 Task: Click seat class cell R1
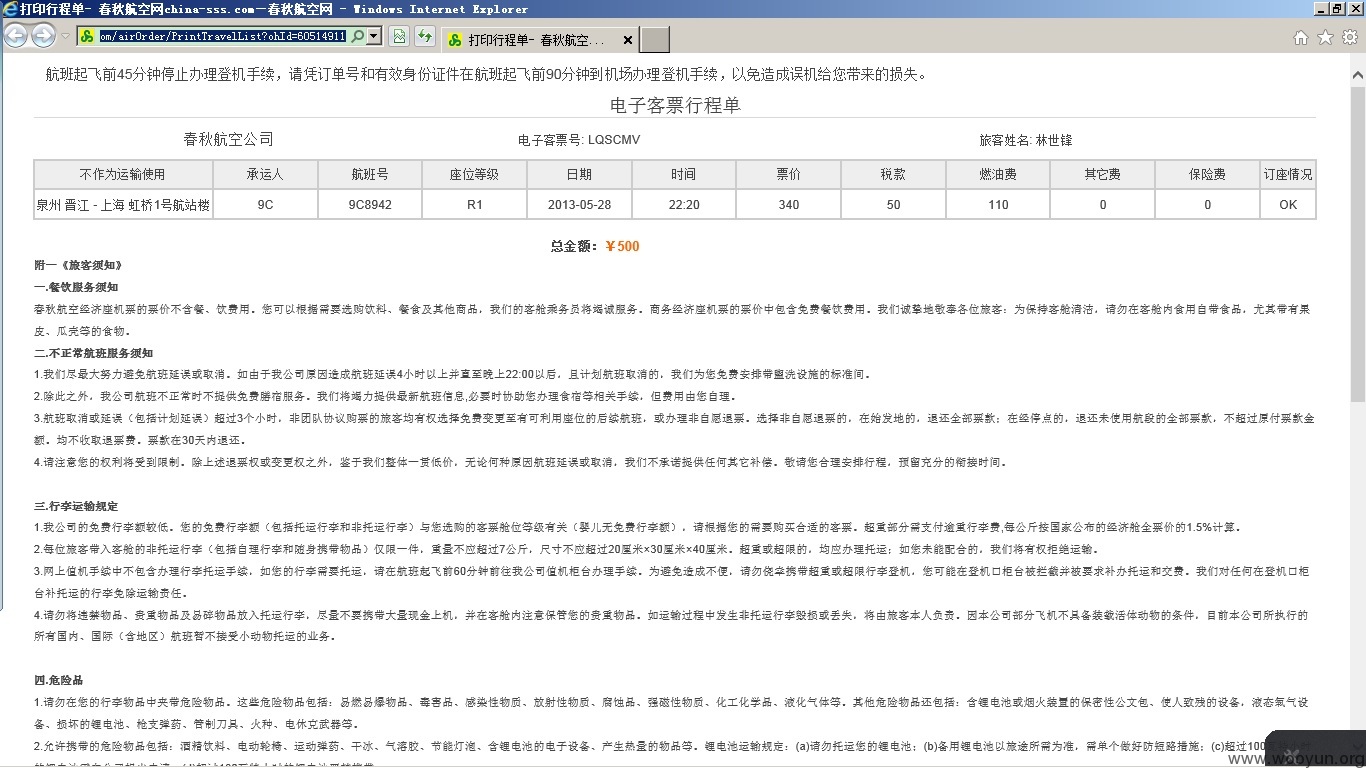(x=474, y=204)
